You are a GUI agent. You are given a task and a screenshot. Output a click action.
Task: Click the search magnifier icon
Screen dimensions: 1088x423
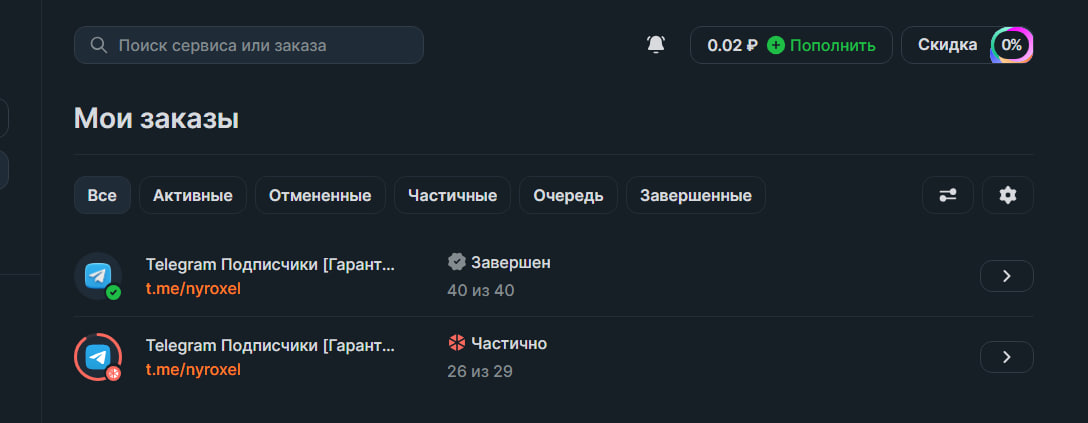(98, 45)
